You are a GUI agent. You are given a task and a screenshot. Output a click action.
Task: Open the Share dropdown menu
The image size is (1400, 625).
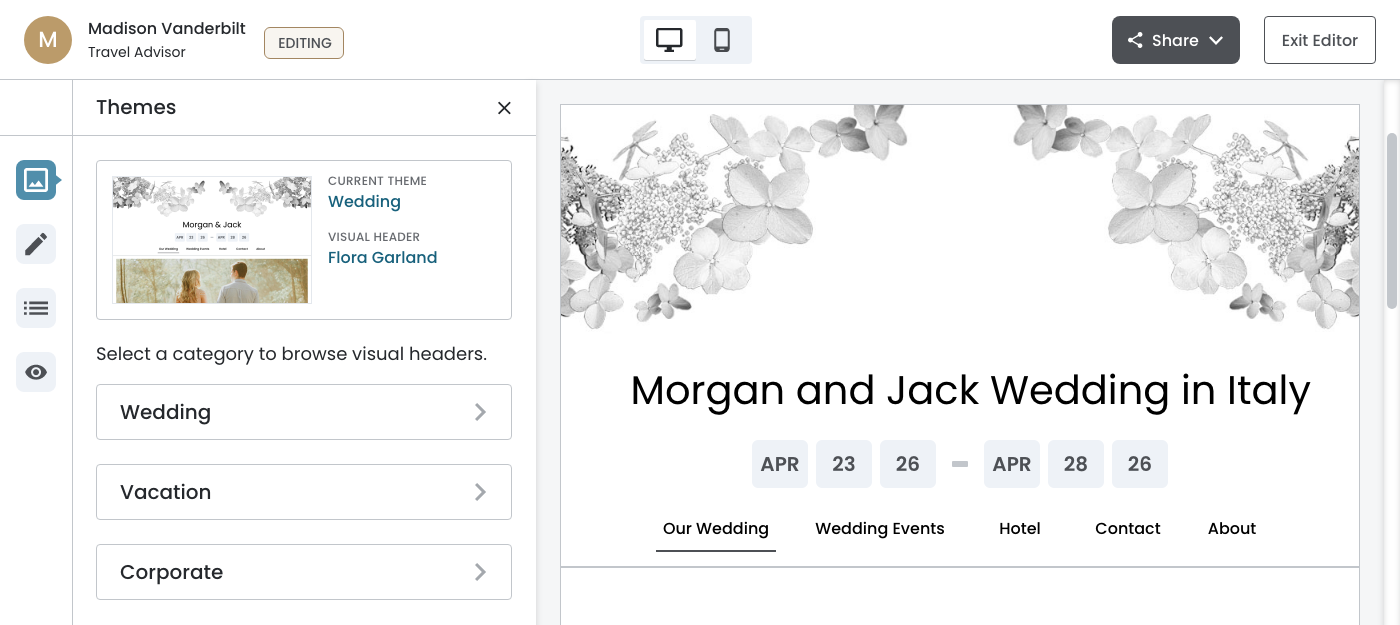[1175, 40]
